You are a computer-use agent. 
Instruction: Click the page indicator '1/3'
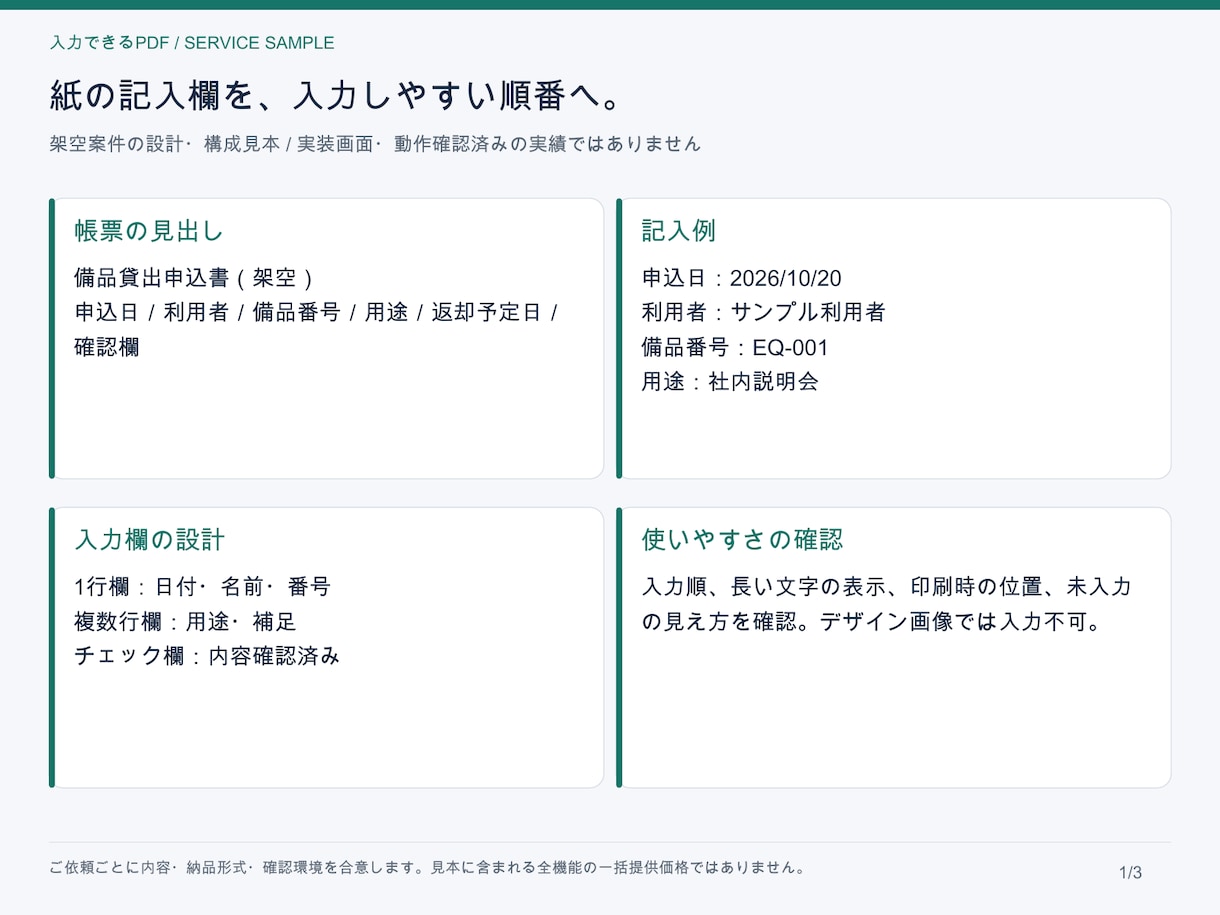[1130, 873]
